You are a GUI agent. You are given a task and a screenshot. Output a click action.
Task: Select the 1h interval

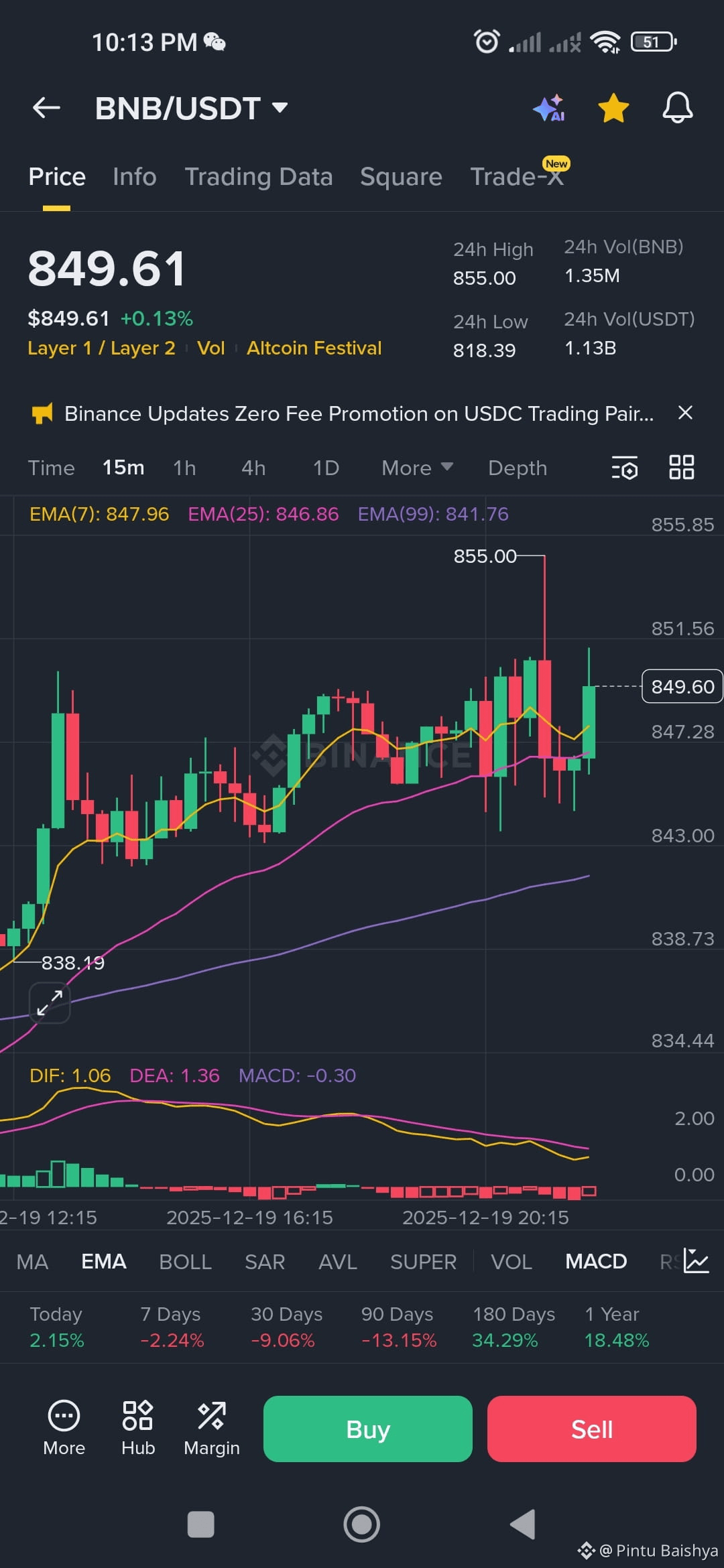(184, 468)
